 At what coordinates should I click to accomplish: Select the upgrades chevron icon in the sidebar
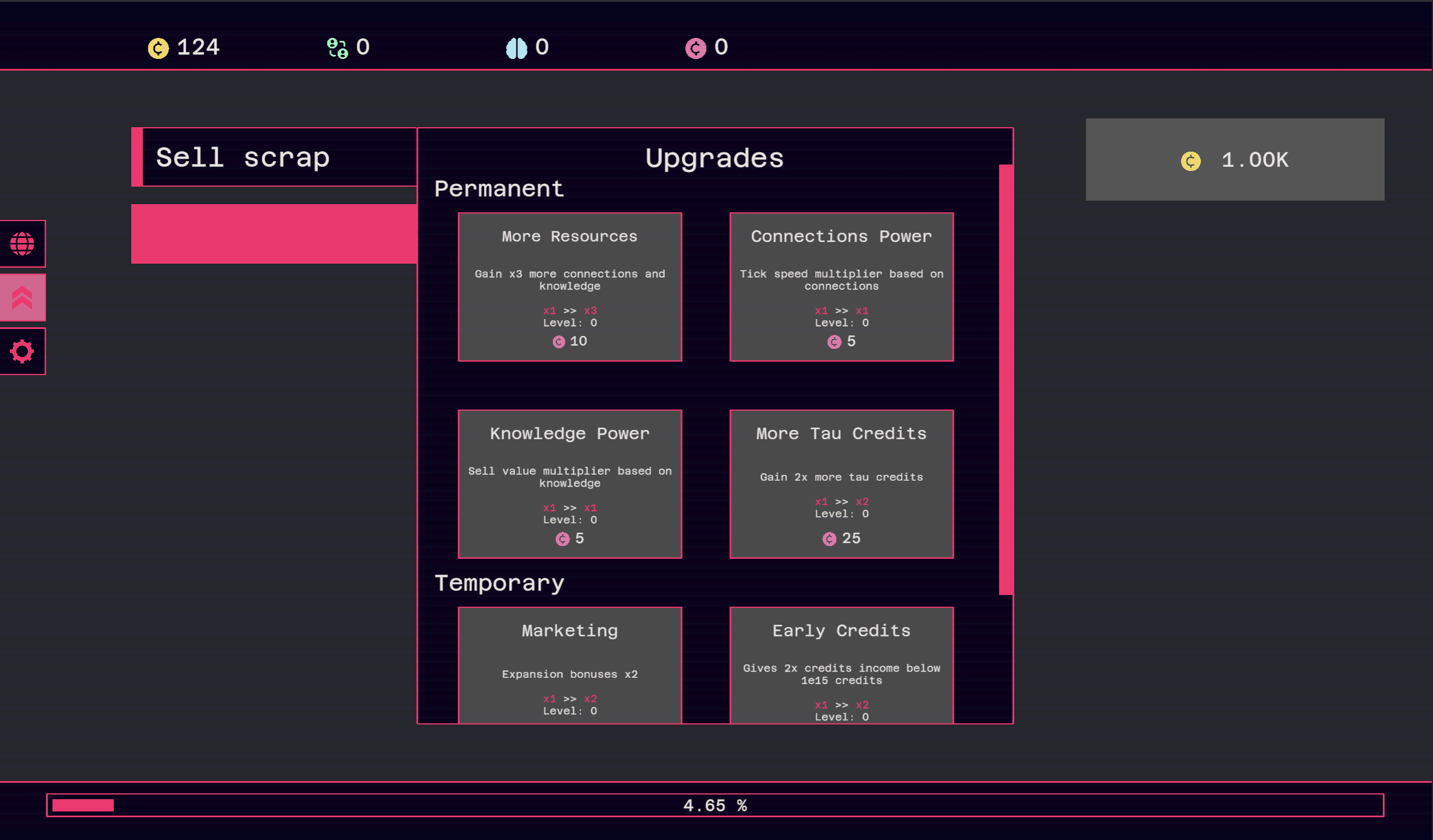[22, 297]
